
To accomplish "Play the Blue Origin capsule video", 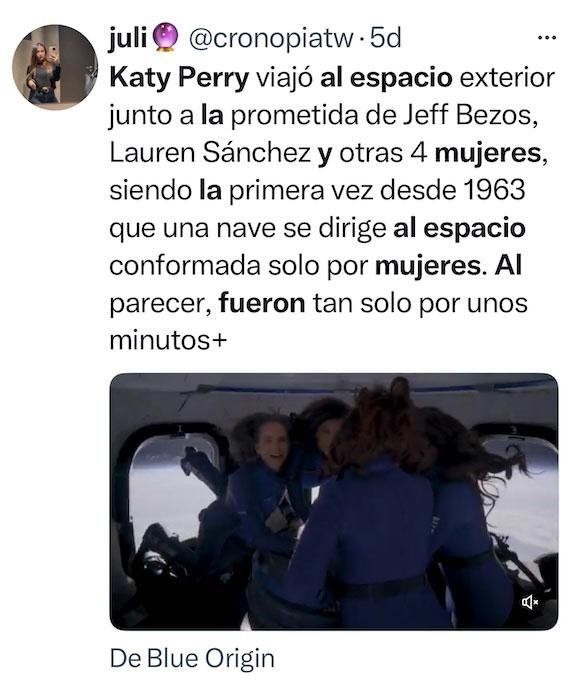I will tap(334, 502).
